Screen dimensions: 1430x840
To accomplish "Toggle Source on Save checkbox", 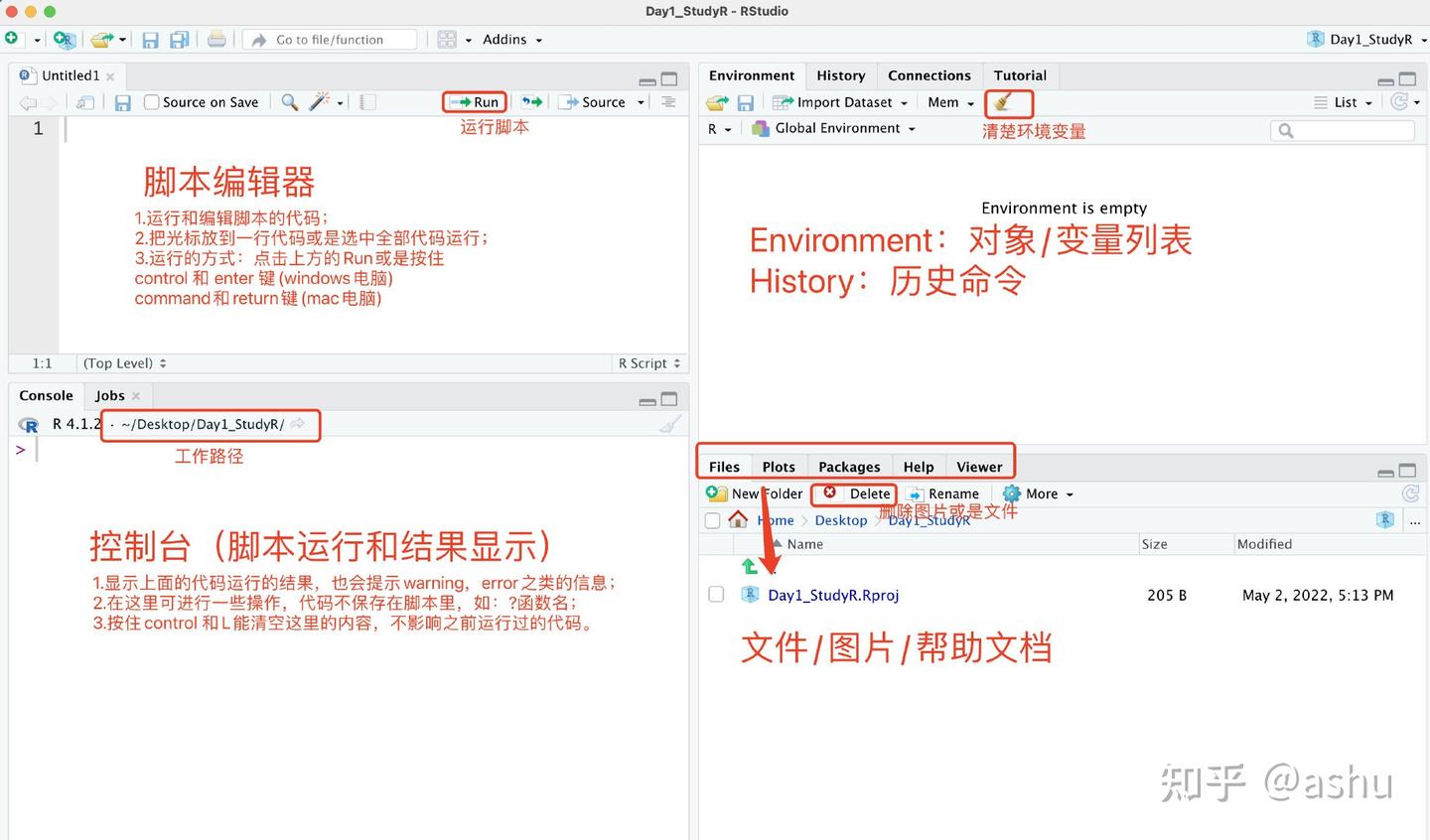I will [152, 102].
